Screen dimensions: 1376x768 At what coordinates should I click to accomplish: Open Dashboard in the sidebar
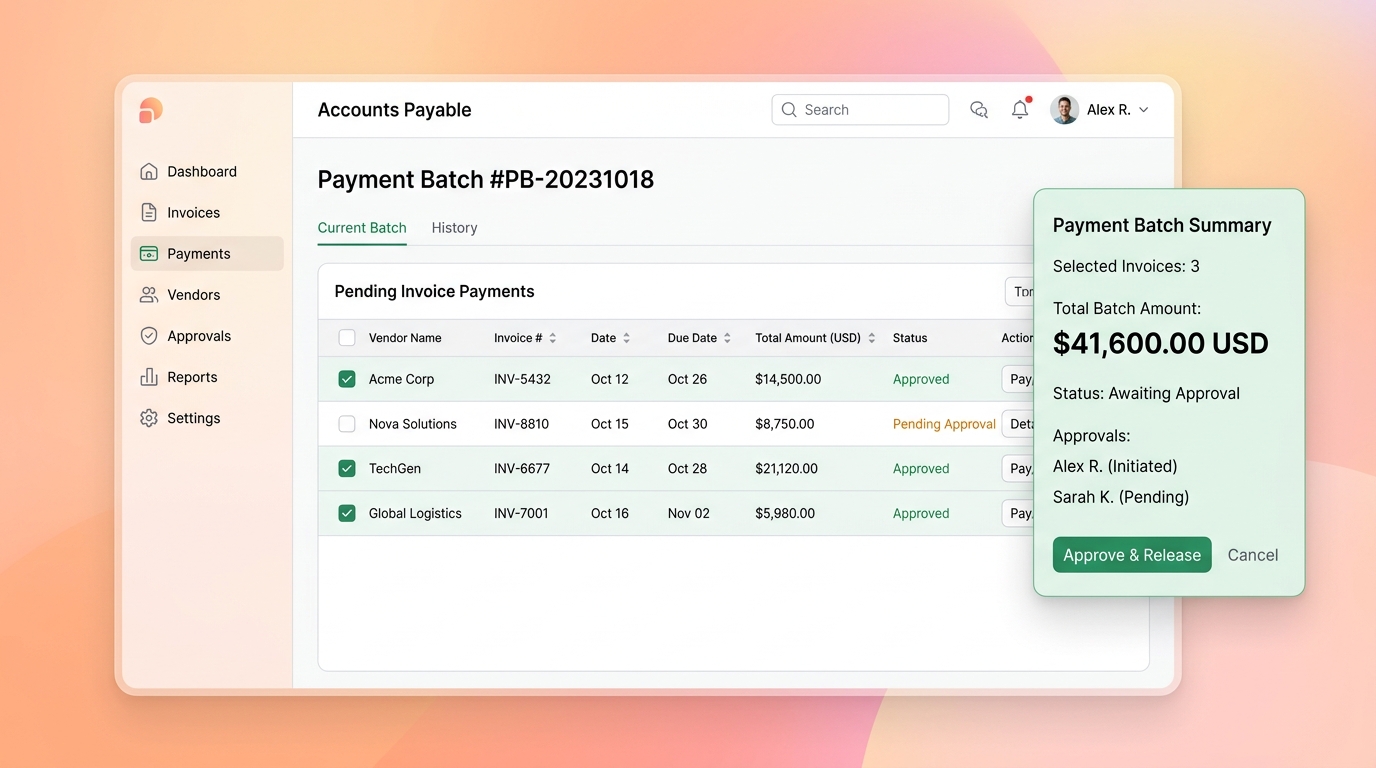(207, 171)
